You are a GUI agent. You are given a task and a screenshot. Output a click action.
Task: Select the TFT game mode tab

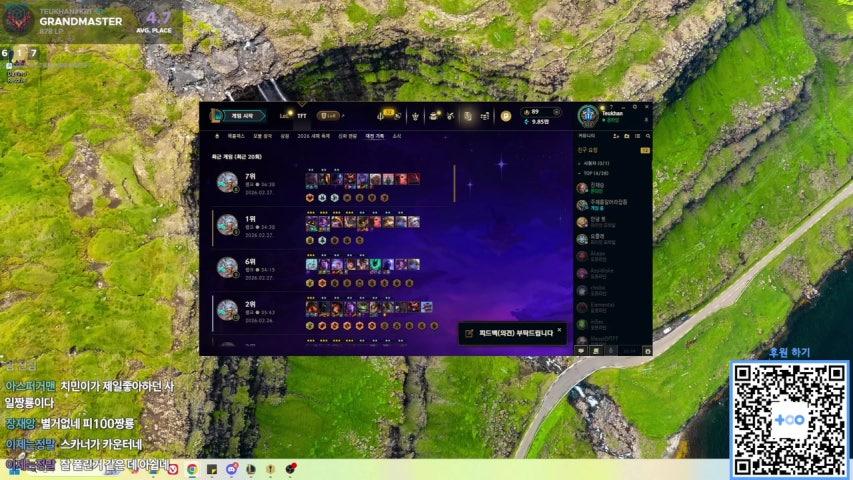(301, 116)
